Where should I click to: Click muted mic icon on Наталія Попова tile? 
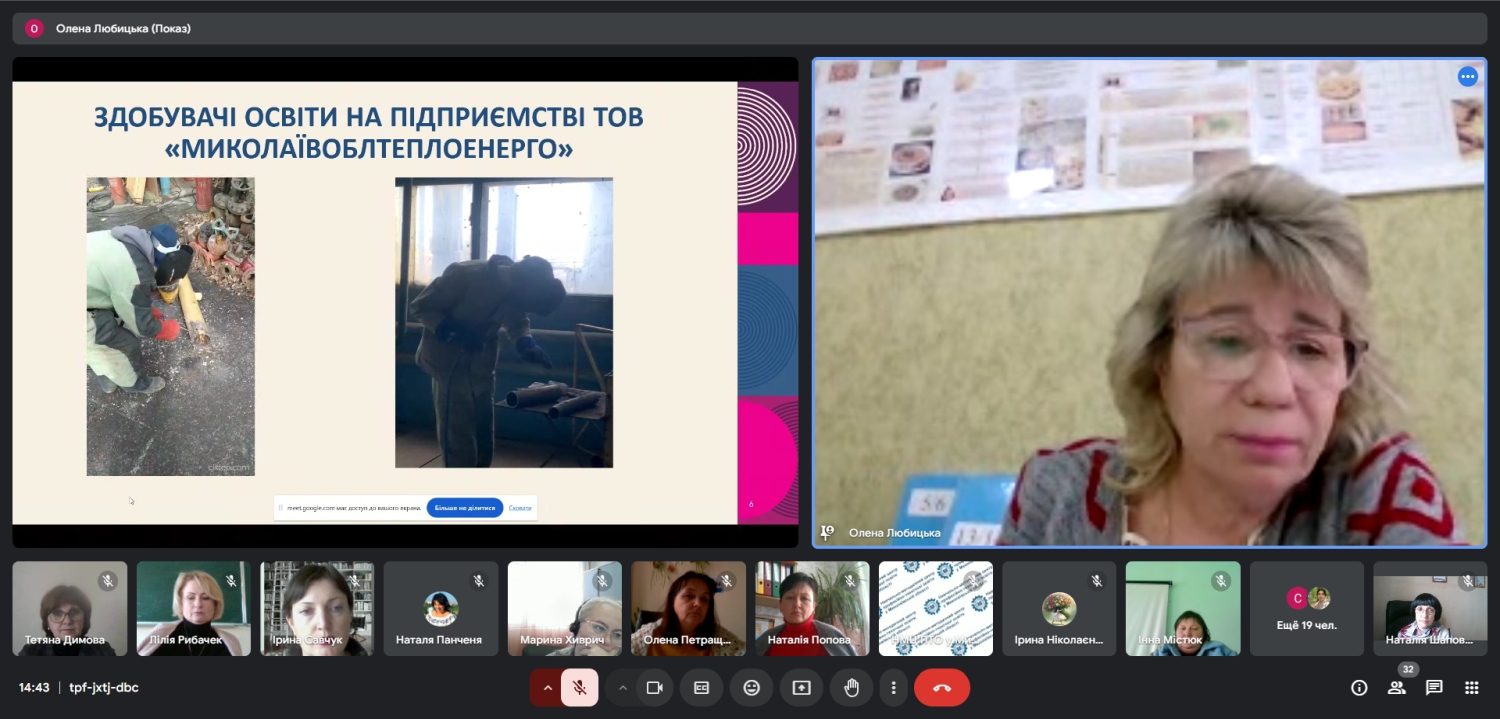850,580
